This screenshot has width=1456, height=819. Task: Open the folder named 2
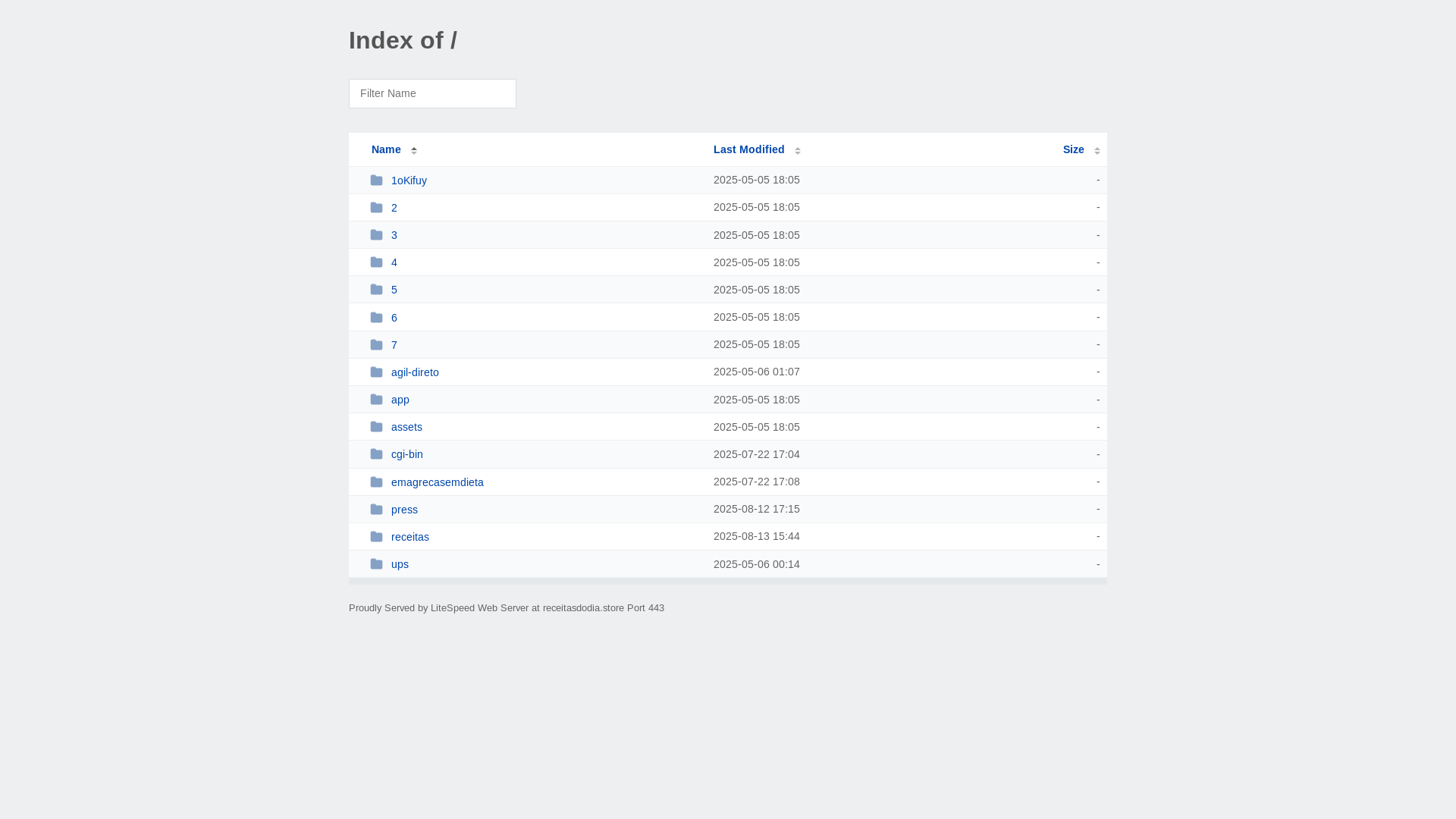point(394,208)
